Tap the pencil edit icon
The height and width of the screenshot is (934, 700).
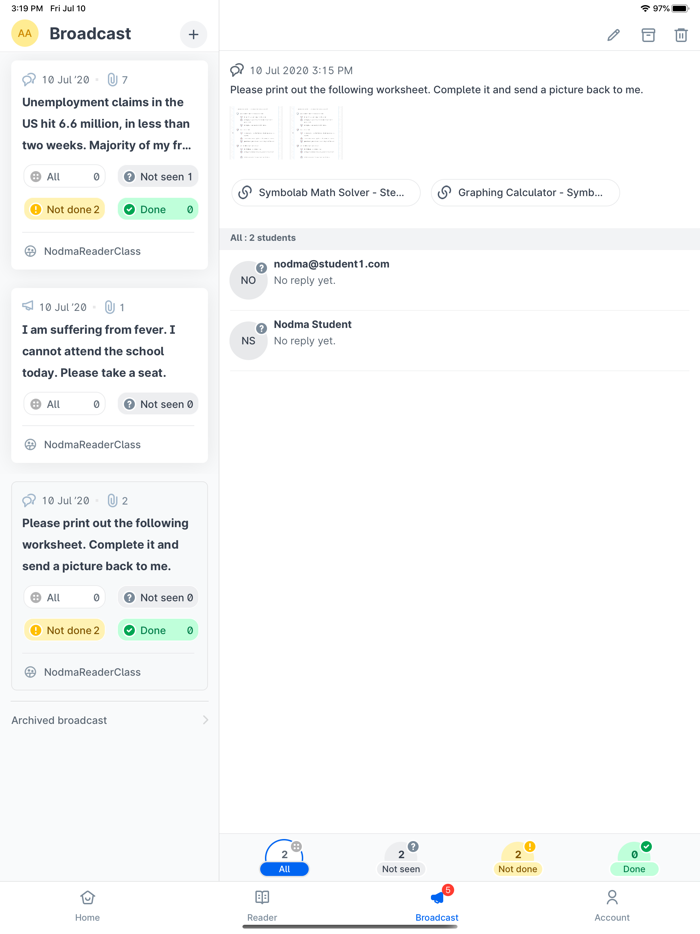tap(613, 35)
